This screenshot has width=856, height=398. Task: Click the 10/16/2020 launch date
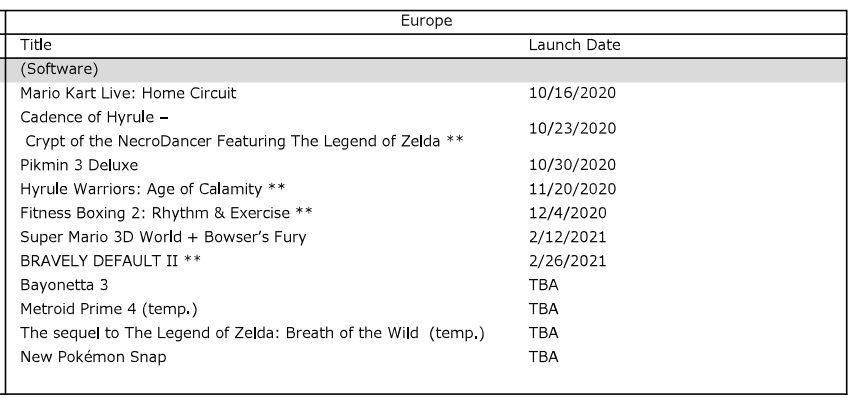click(572, 93)
